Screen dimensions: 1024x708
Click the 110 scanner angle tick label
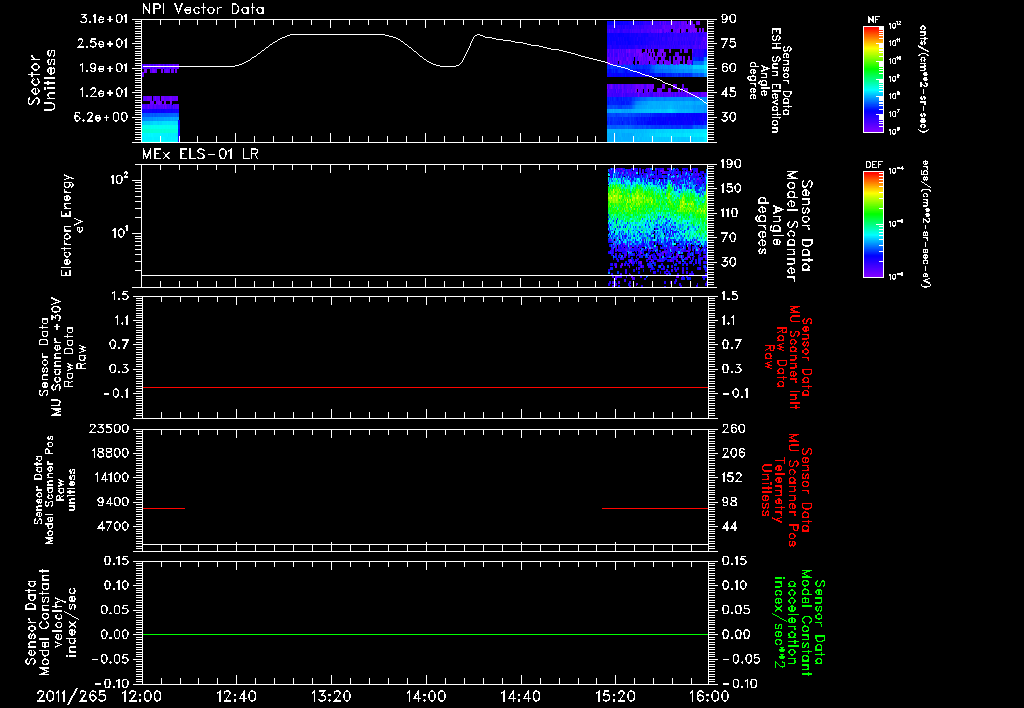pos(731,213)
